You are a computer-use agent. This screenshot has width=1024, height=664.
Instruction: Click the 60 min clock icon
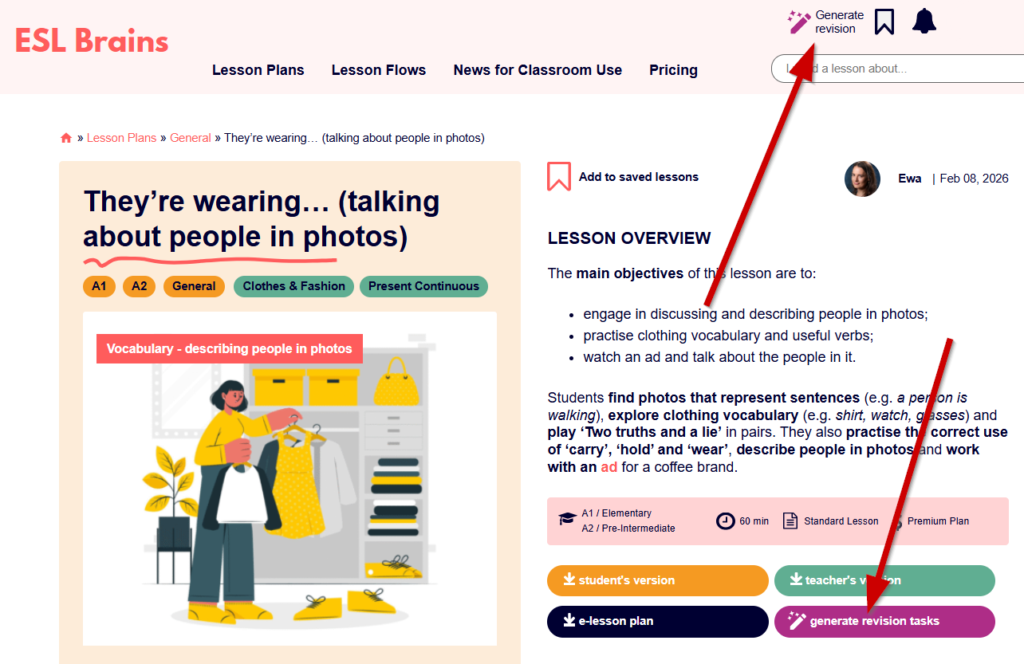coord(725,521)
